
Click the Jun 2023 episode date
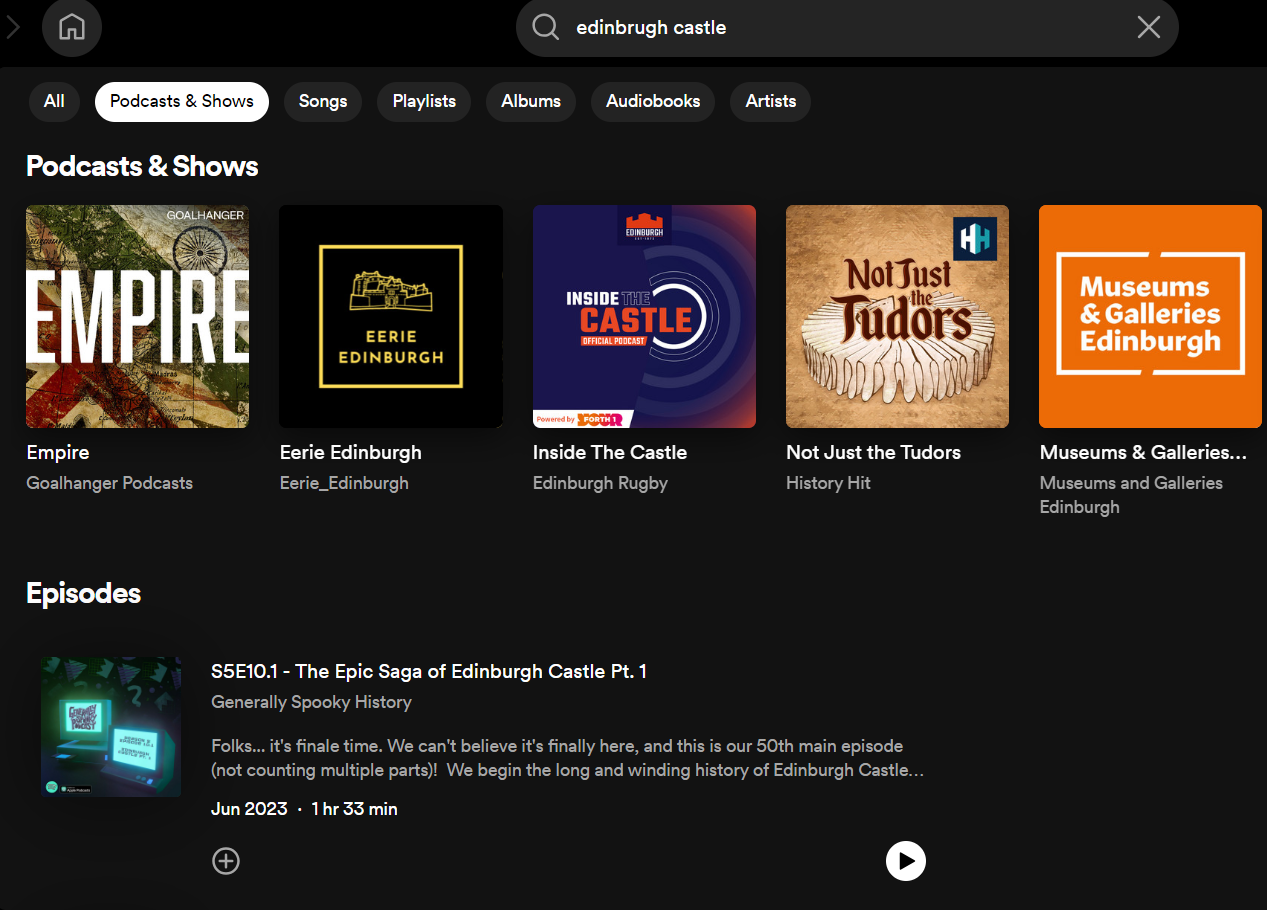249,809
